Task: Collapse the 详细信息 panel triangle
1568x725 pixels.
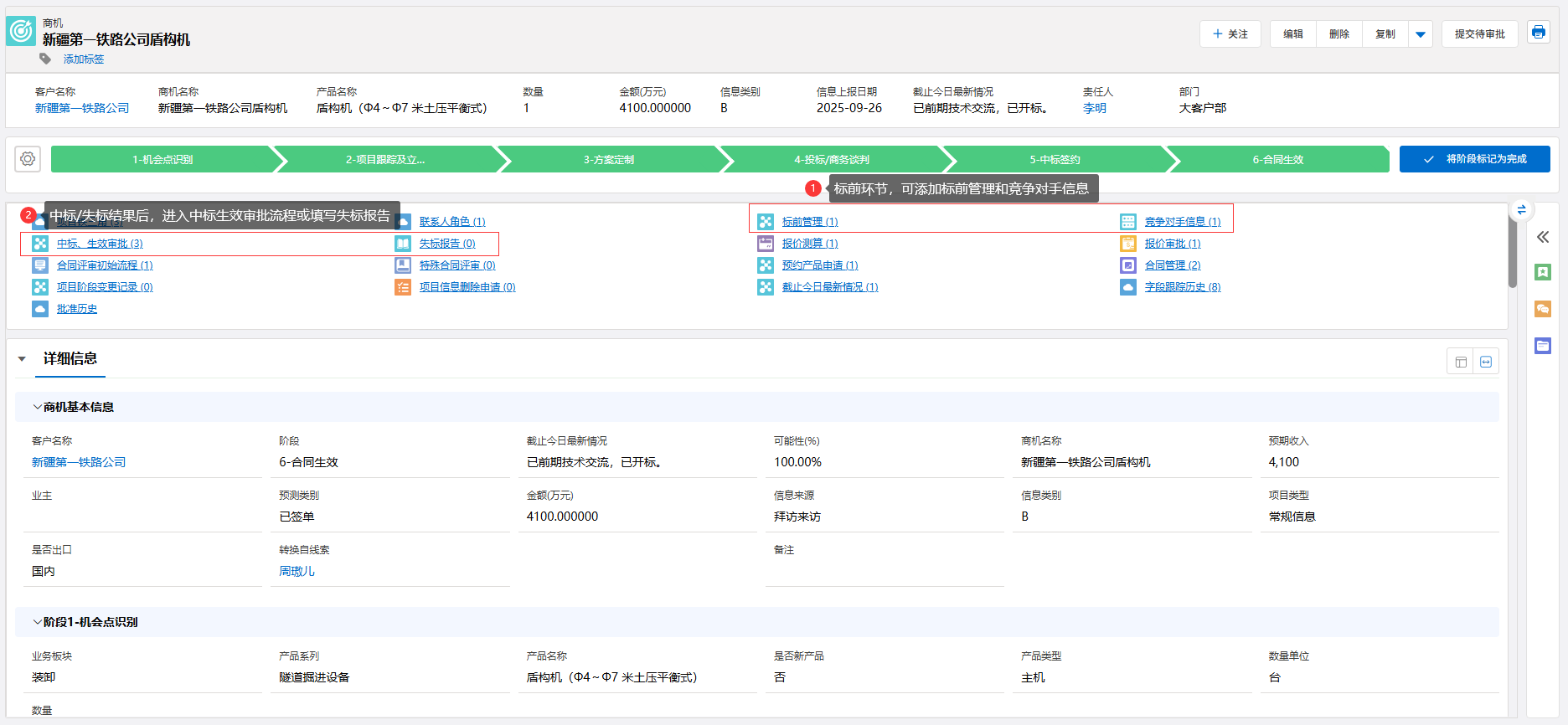Action: (x=22, y=359)
